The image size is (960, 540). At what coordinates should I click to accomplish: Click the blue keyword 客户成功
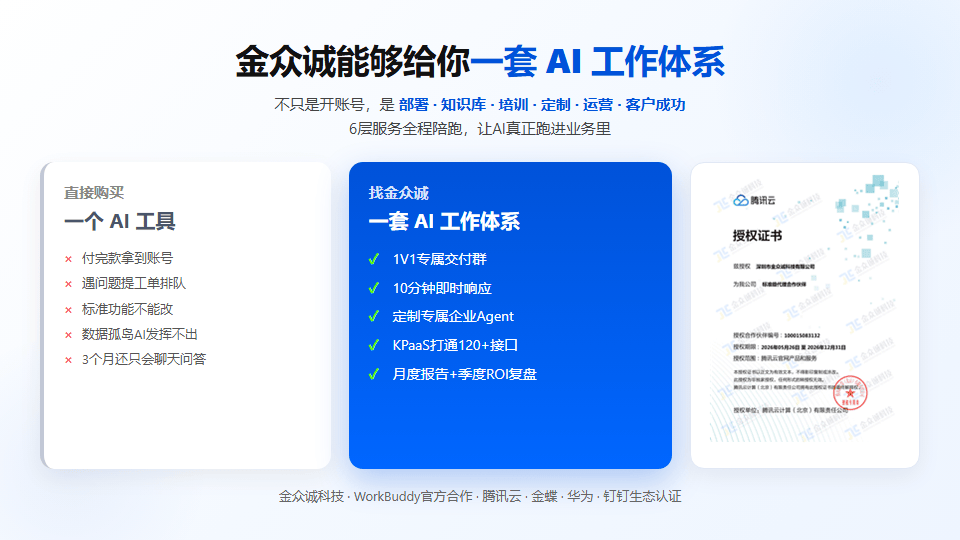pos(655,105)
